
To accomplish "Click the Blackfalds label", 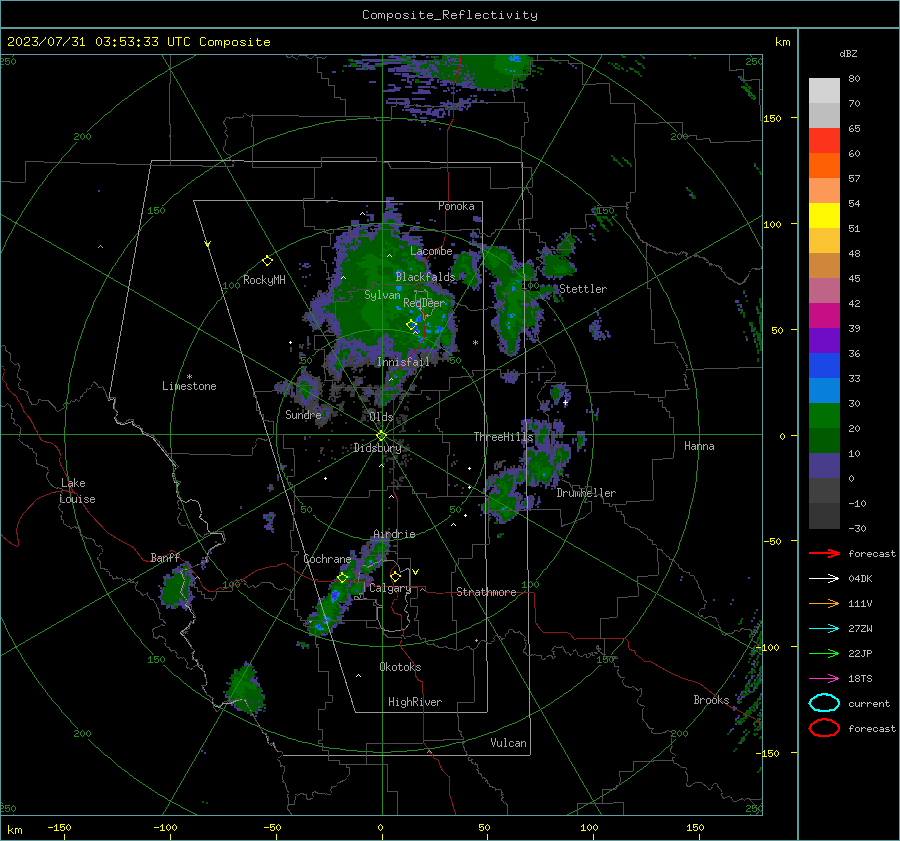I will [x=425, y=277].
